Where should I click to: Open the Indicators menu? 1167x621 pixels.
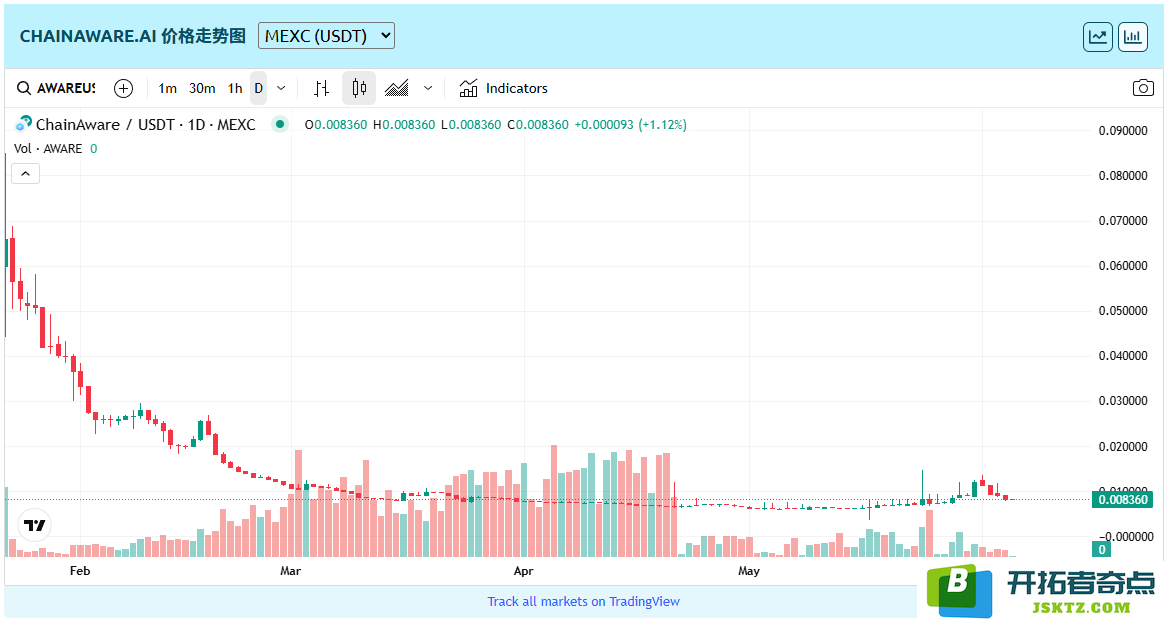click(x=504, y=89)
